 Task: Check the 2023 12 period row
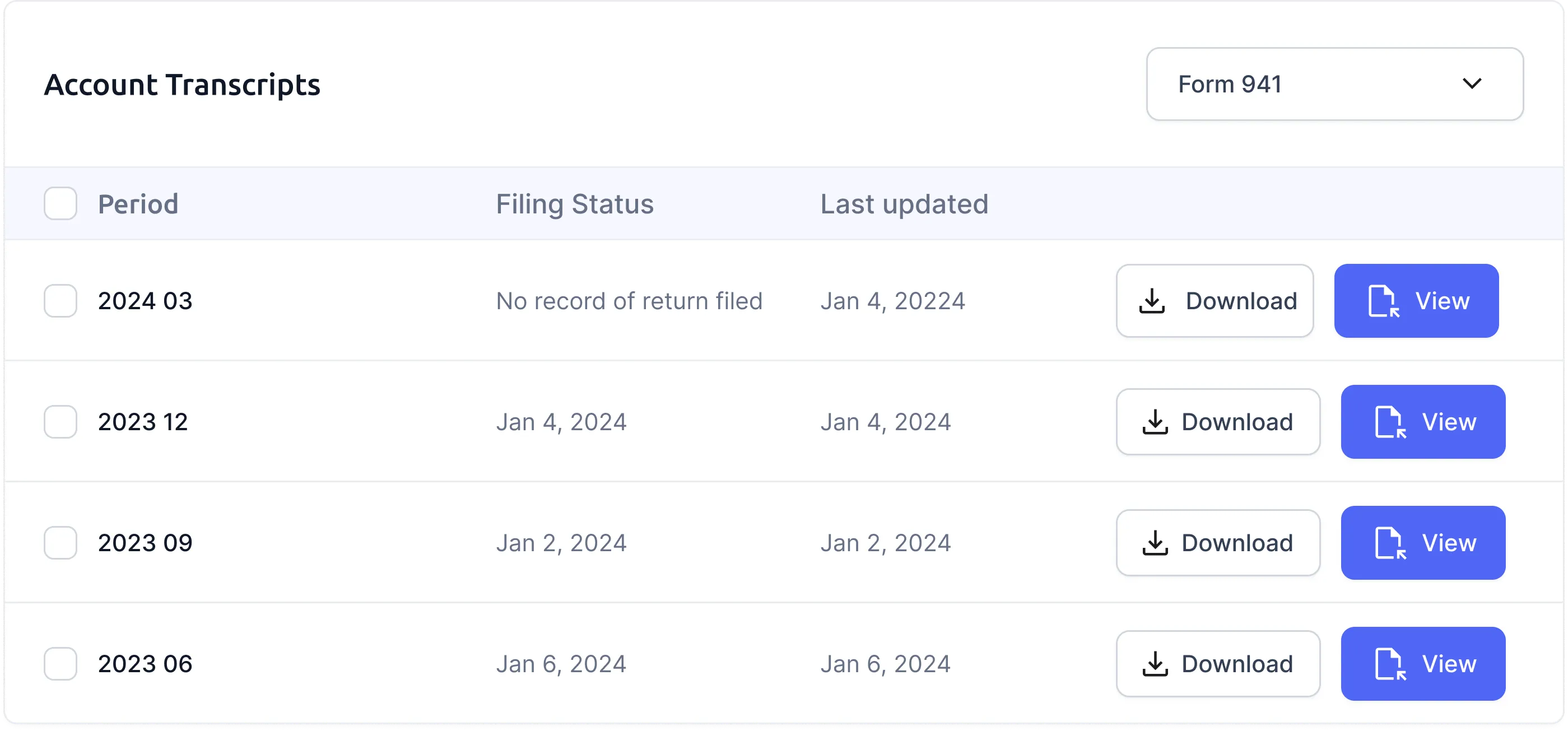click(61, 422)
